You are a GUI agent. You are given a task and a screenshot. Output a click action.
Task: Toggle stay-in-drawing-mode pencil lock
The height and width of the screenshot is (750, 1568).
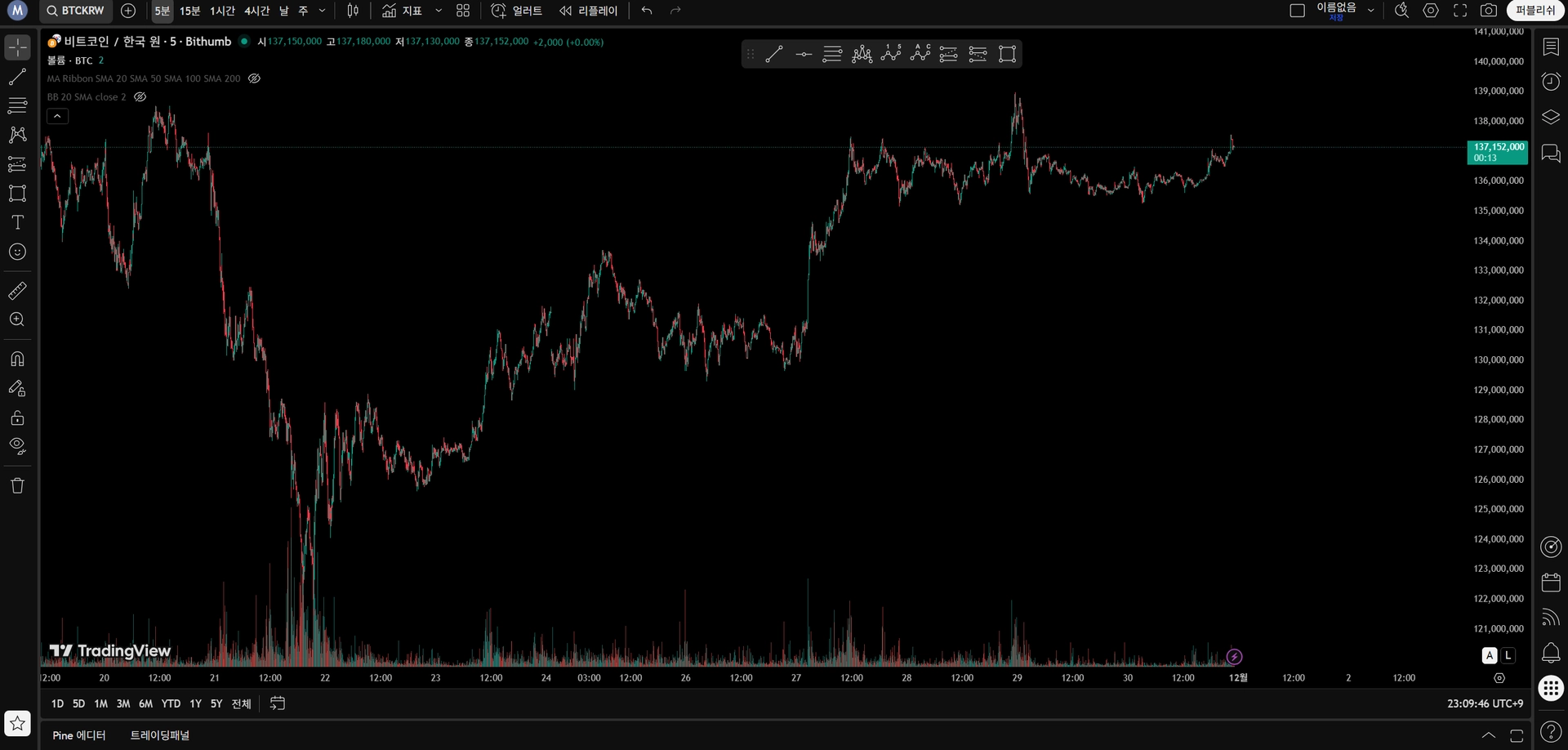click(17, 389)
